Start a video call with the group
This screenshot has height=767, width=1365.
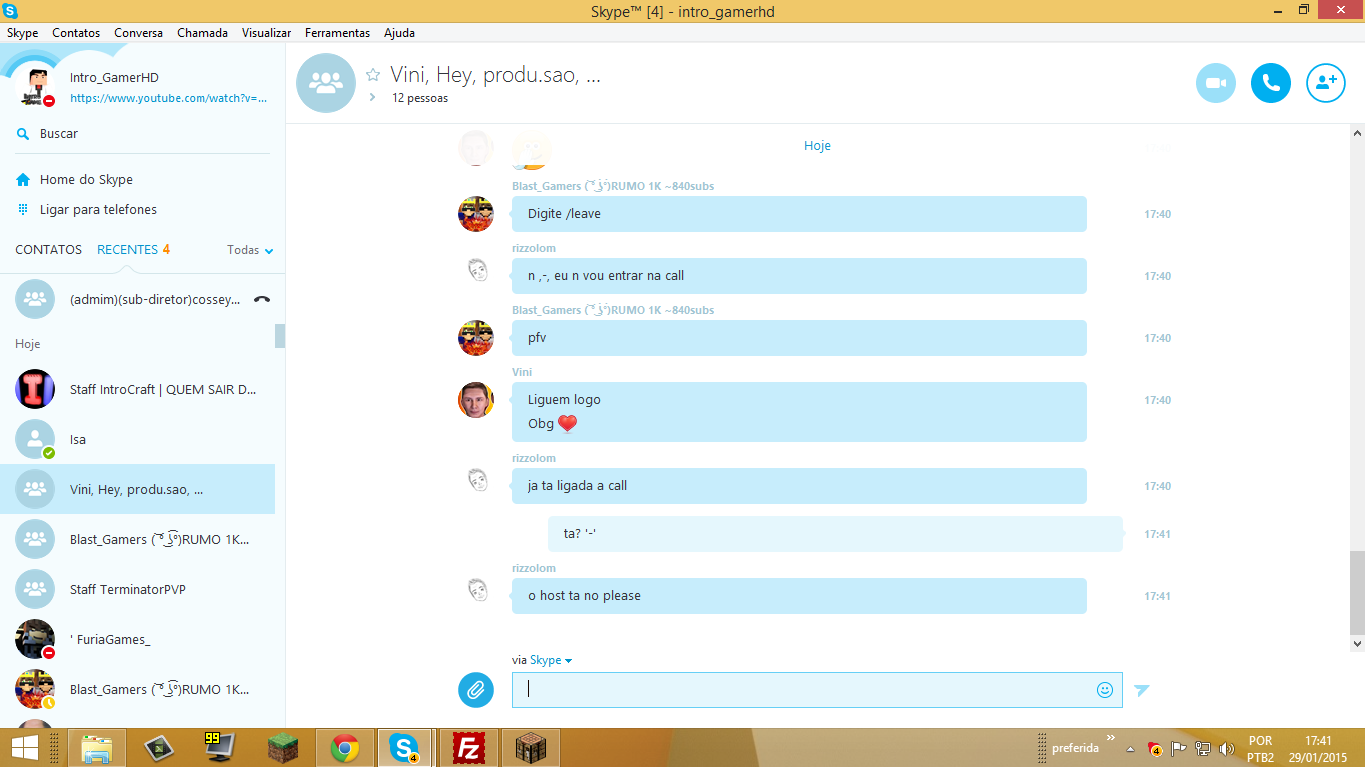[1215, 83]
